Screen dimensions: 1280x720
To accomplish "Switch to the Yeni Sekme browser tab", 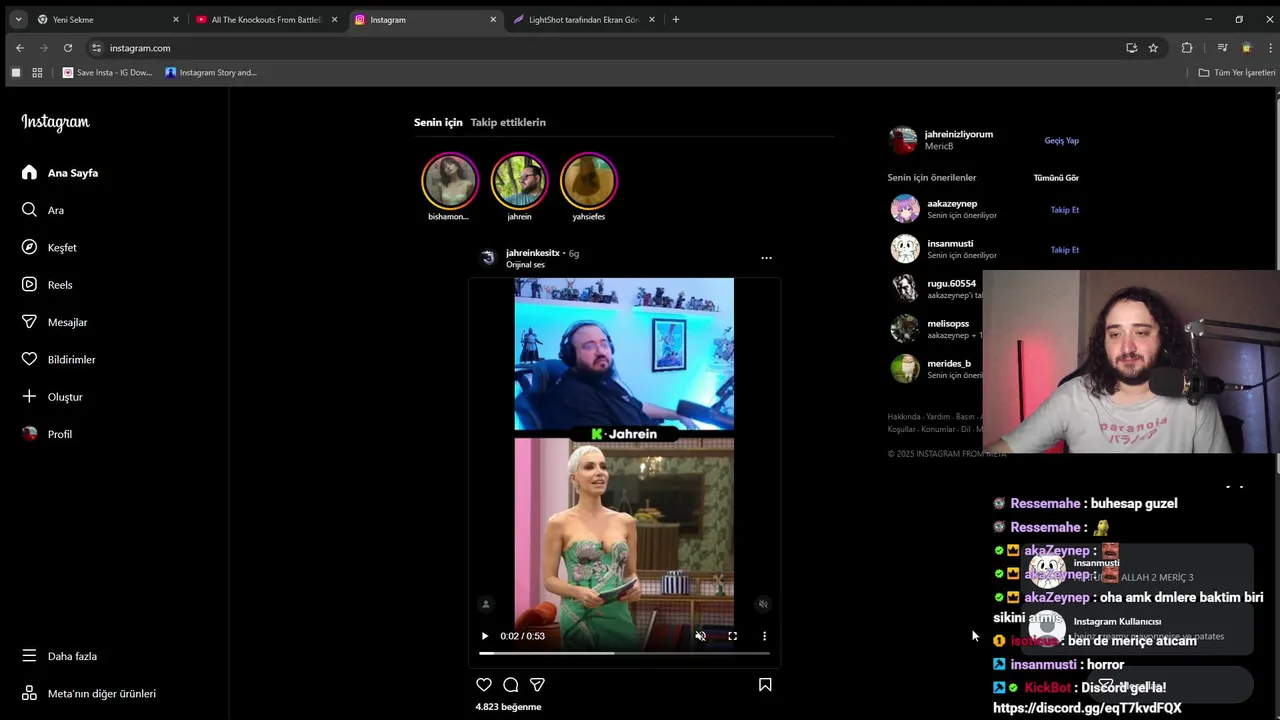I will 108,19.
